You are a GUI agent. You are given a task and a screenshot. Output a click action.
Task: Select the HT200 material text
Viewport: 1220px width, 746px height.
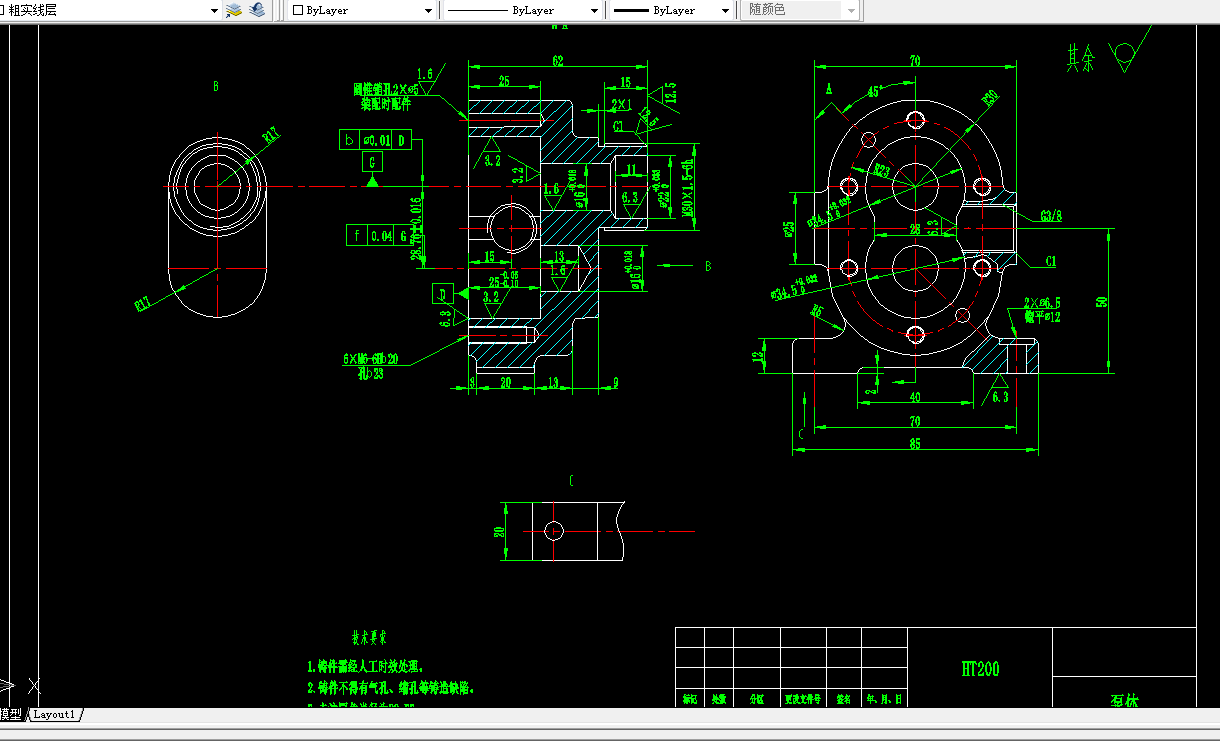980,669
